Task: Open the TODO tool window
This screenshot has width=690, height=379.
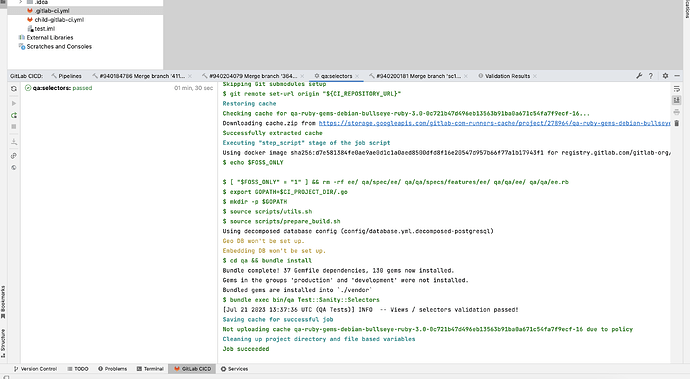Action: point(78,369)
